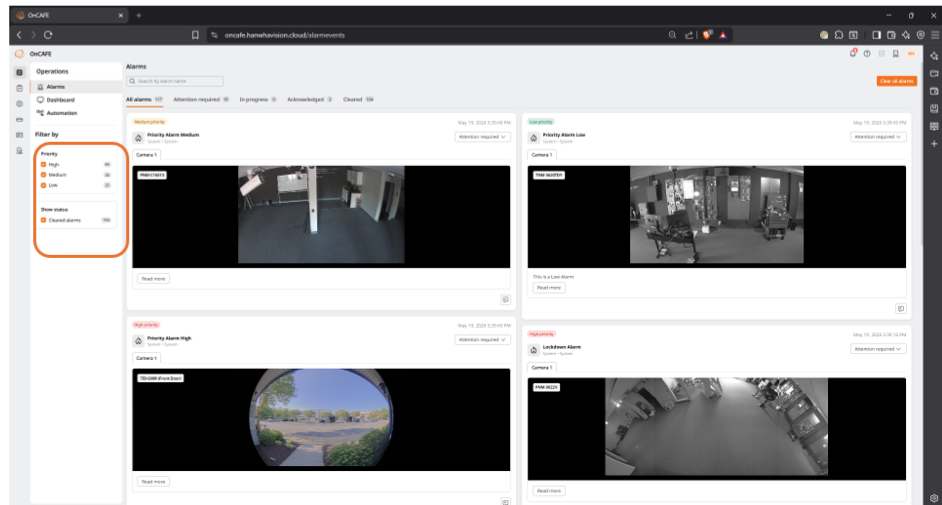942x505 pixels.
Task: Toggle the Medium priority filter checkbox
Action: 43,175
